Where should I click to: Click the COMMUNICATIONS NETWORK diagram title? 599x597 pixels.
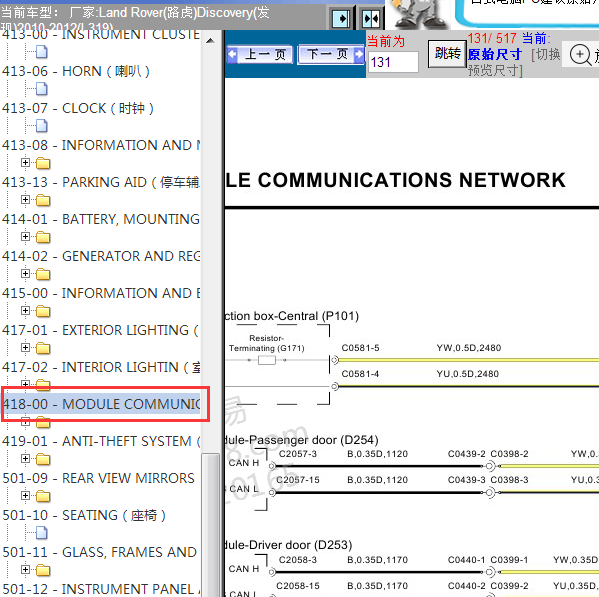coord(395,180)
